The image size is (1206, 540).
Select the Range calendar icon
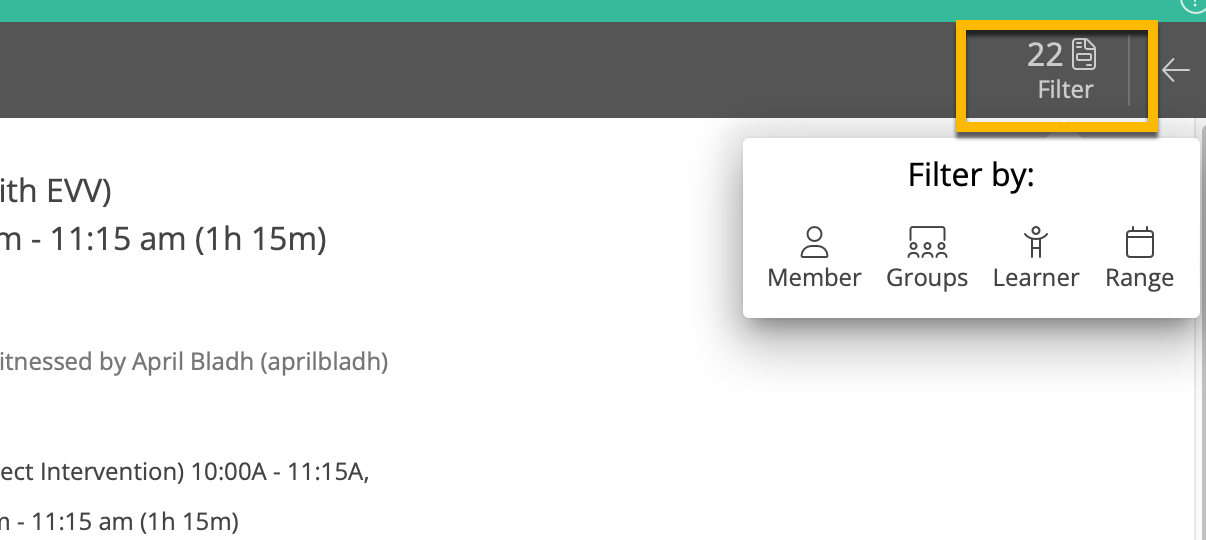1139,242
